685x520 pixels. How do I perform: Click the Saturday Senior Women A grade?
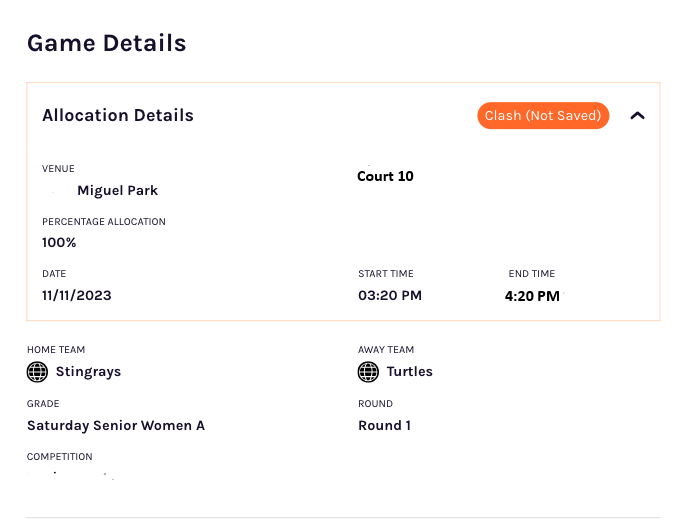click(x=116, y=426)
